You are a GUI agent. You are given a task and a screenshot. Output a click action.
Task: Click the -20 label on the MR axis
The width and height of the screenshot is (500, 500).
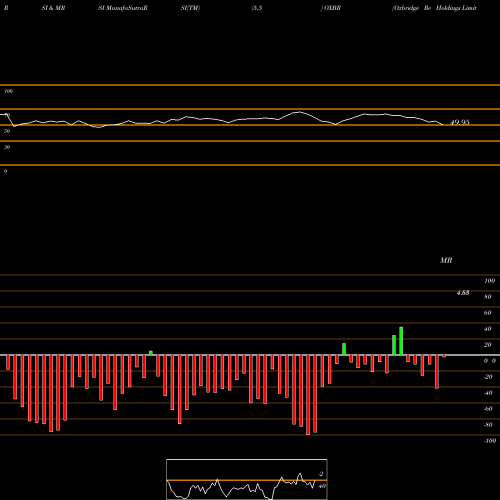[x=488, y=377]
